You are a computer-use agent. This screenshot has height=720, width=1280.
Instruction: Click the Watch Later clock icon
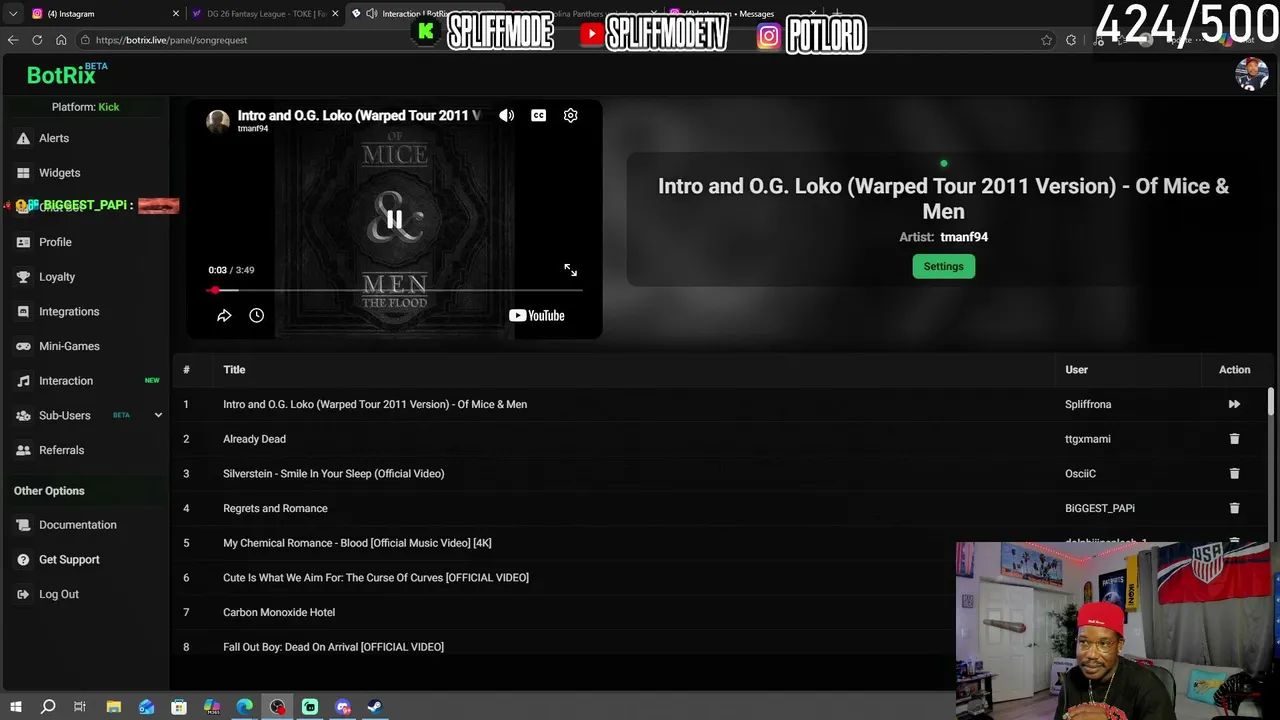click(257, 315)
